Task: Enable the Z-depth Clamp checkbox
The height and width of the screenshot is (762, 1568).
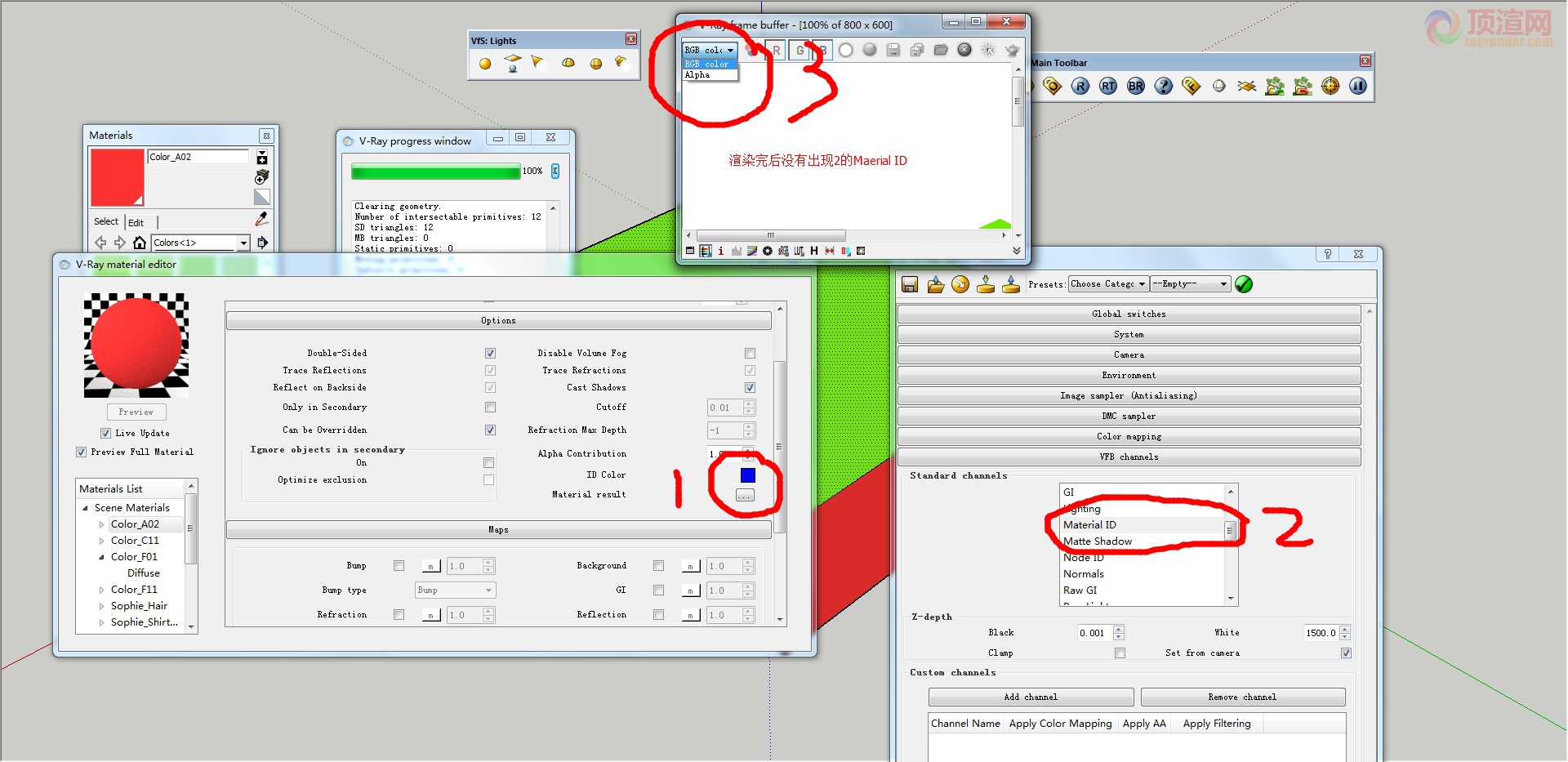Action: (1120, 653)
